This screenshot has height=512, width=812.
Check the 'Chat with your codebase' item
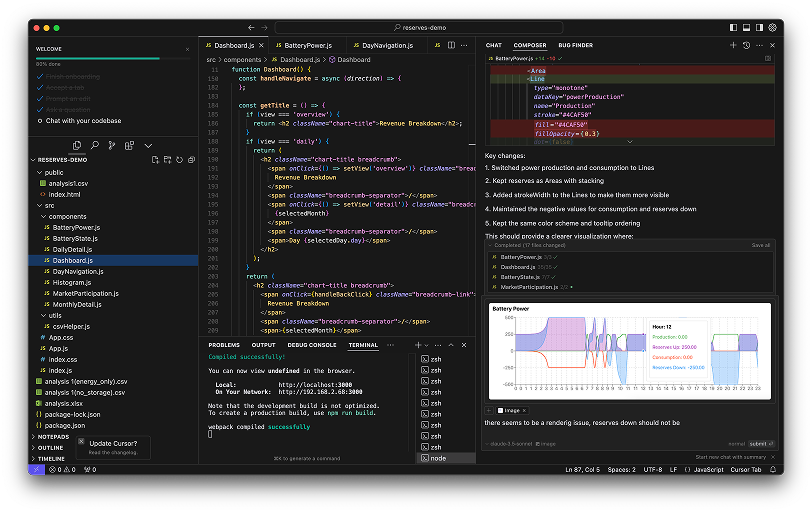tap(40, 121)
